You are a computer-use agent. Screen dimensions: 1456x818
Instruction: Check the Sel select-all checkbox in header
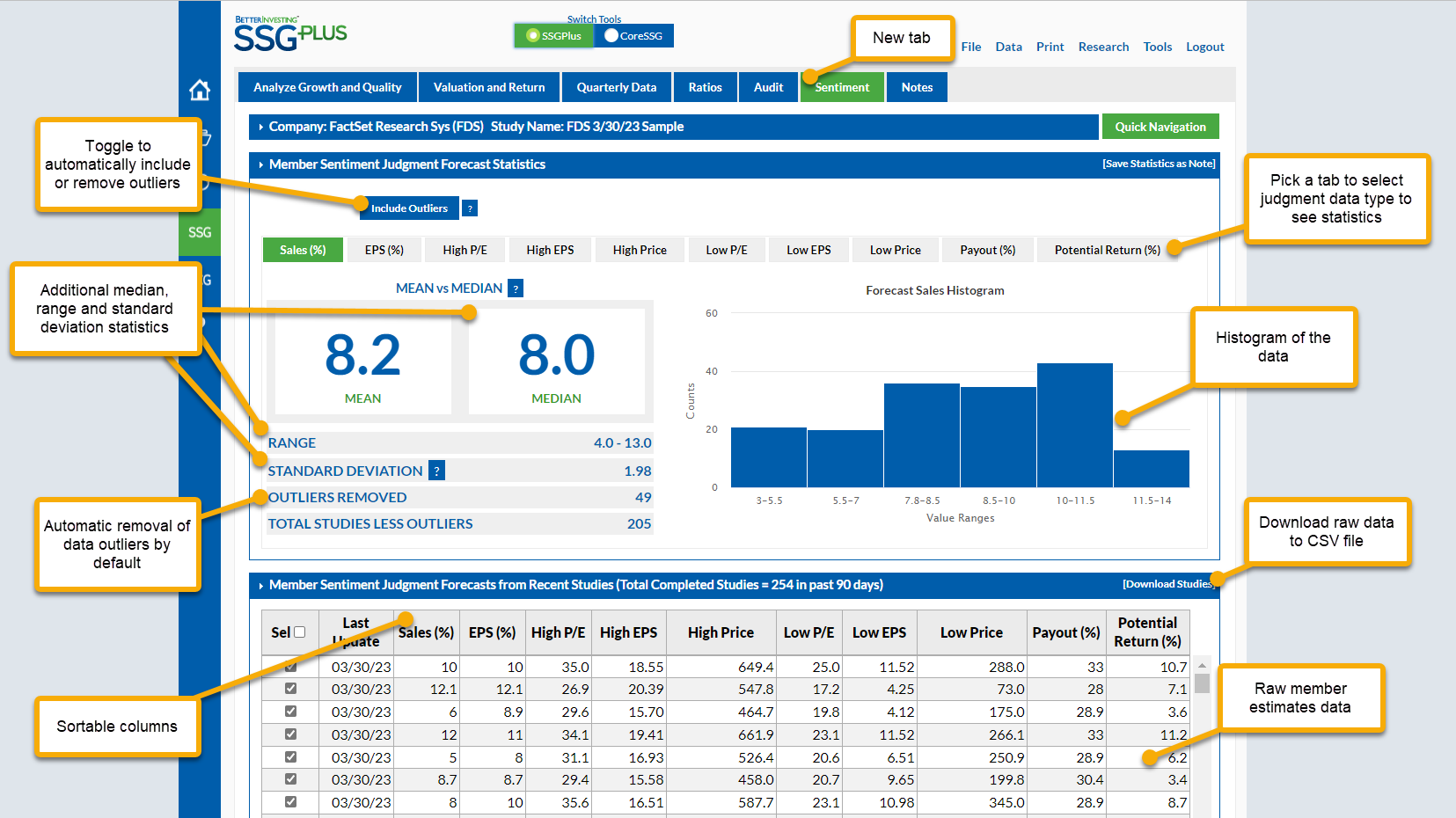tap(299, 632)
